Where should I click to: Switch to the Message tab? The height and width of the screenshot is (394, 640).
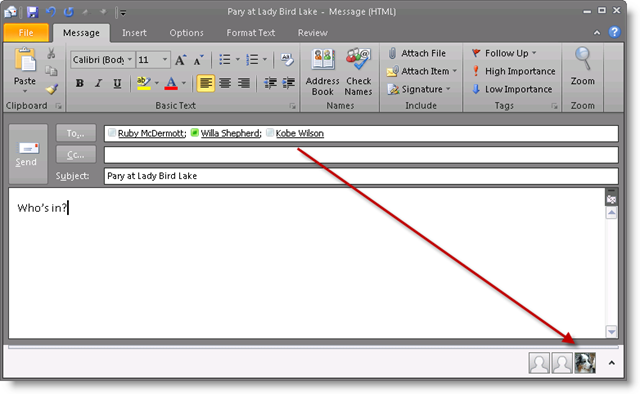pos(81,33)
